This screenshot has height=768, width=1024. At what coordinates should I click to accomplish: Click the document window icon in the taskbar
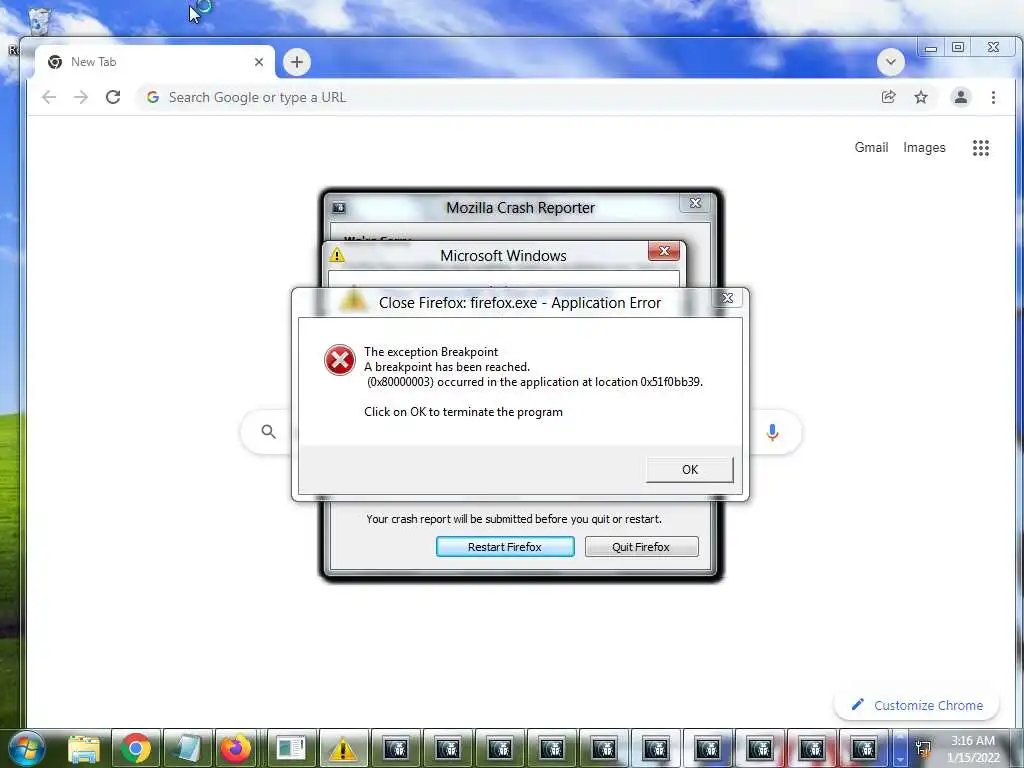tap(291, 748)
